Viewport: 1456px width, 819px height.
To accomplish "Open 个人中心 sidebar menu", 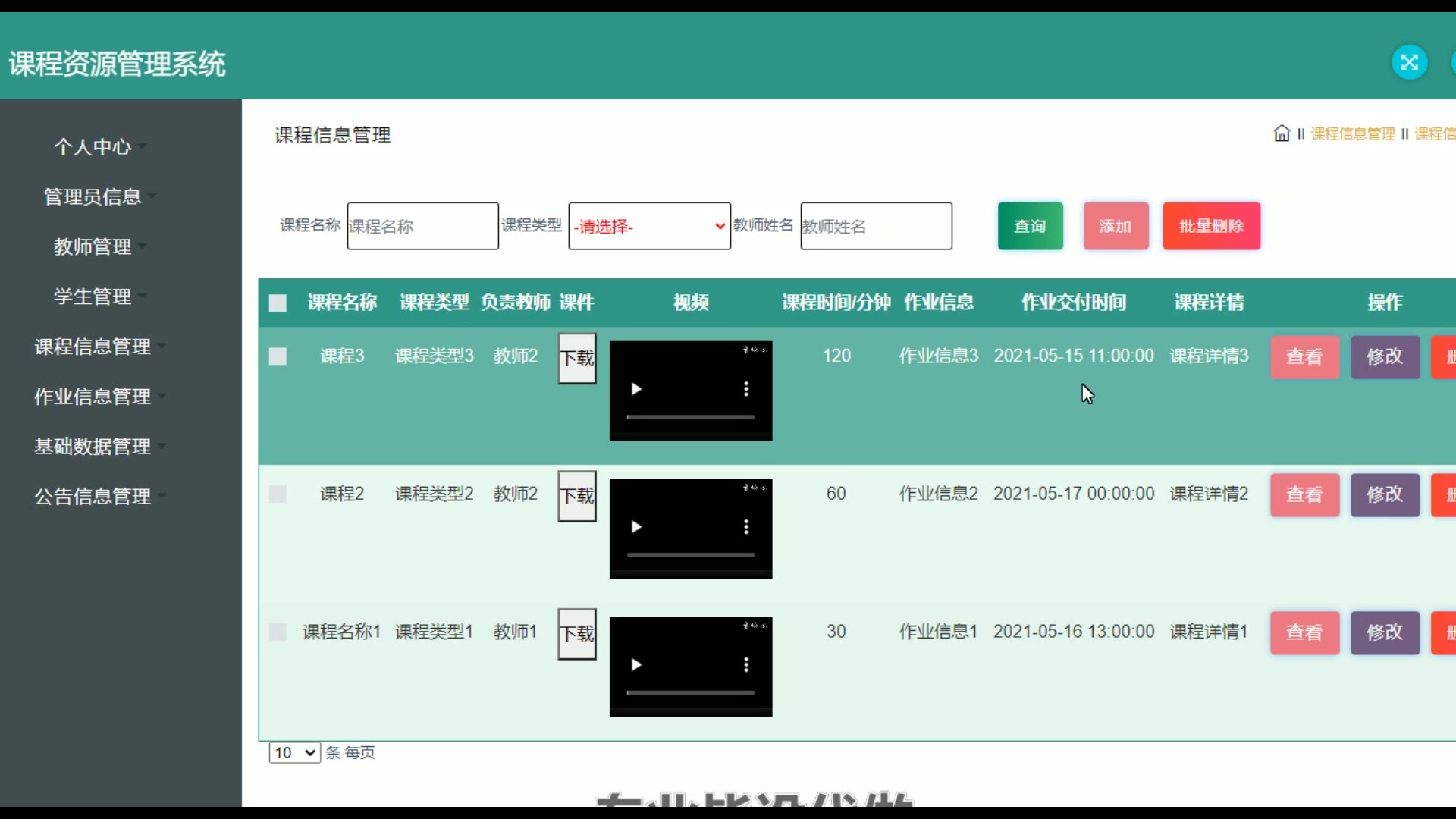I will 93,146.
